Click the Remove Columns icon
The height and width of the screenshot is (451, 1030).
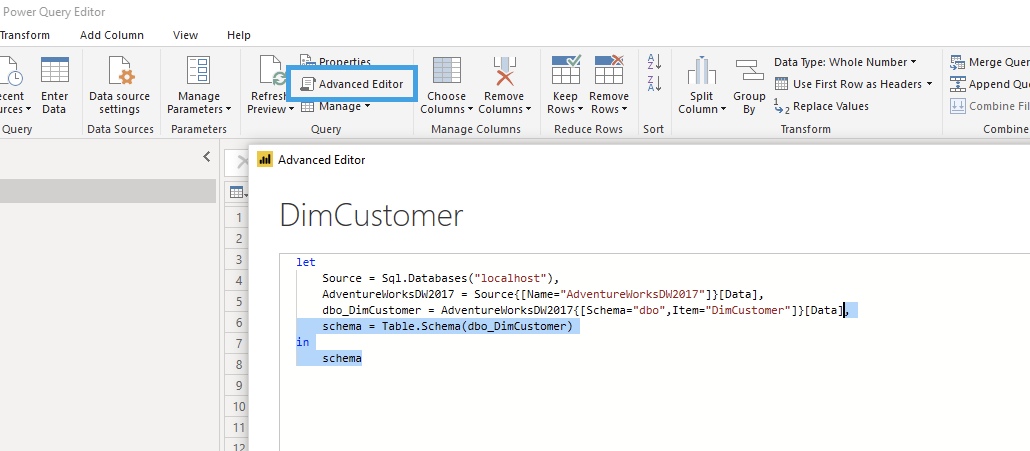(x=504, y=70)
